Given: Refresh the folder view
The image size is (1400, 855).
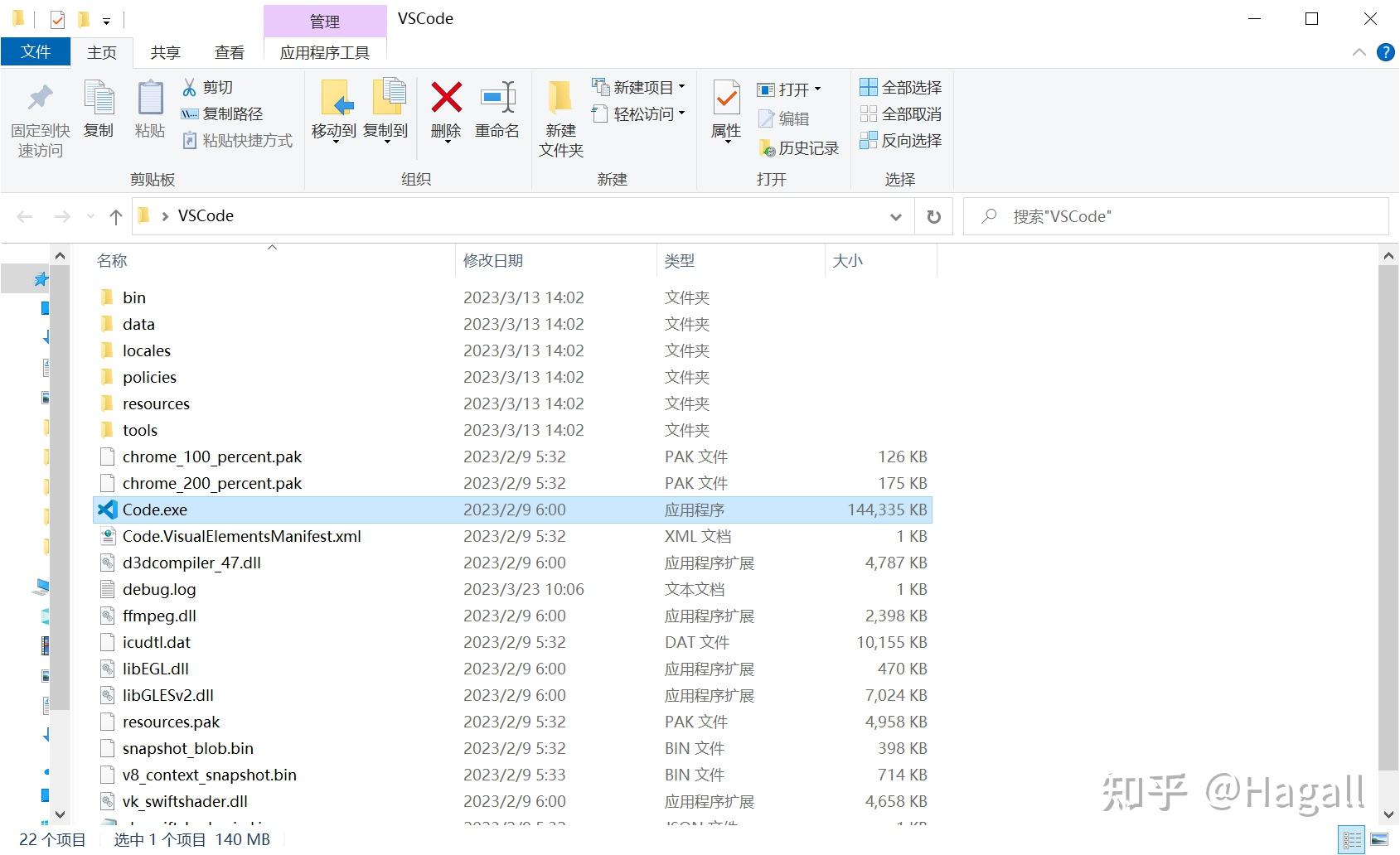Looking at the screenshot, I should tap(933, 216).
